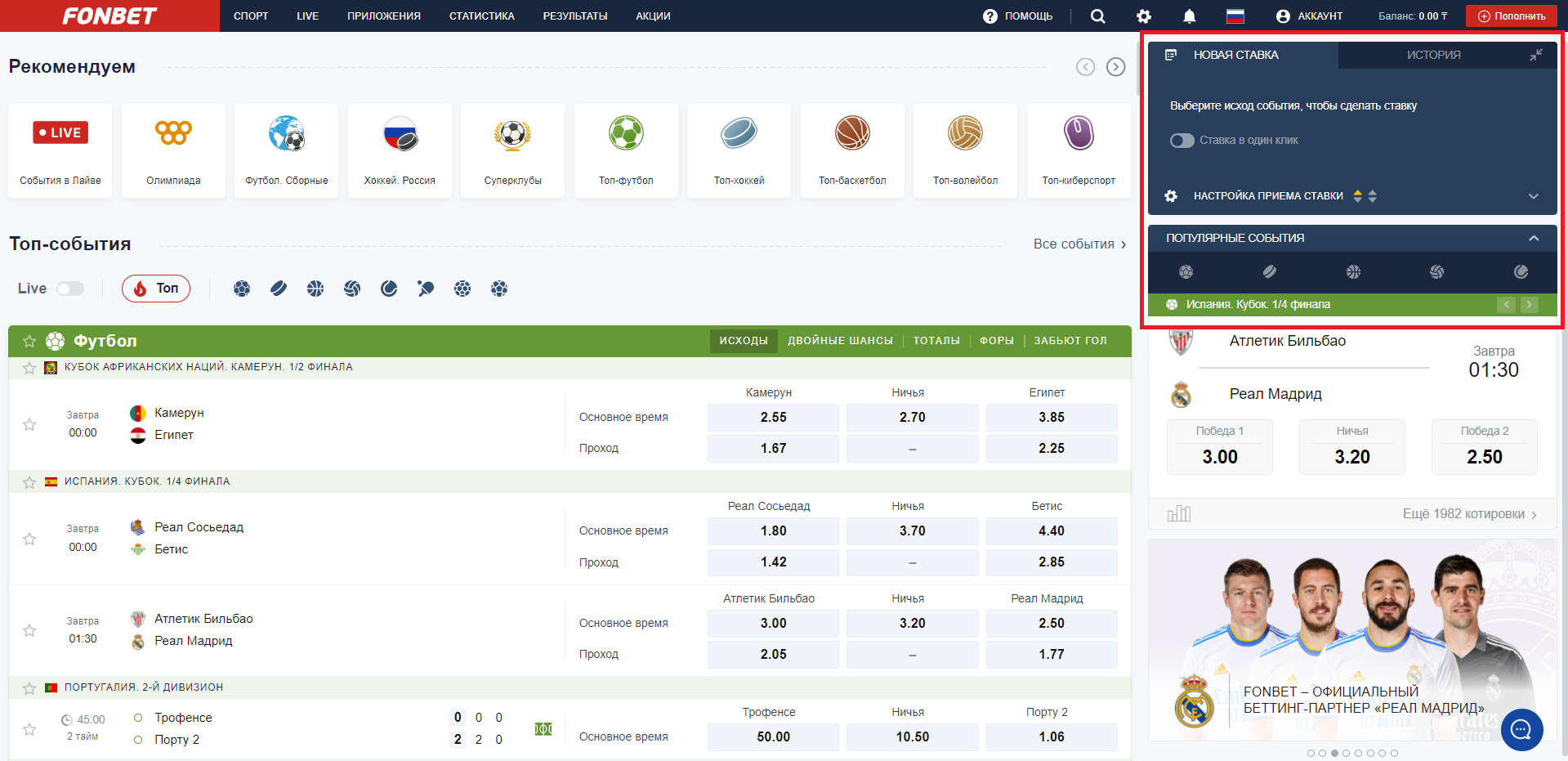The image size is (1568, 761).
Task: Minimize the bet slip with the arrows icon
Action: [1536, 55]
